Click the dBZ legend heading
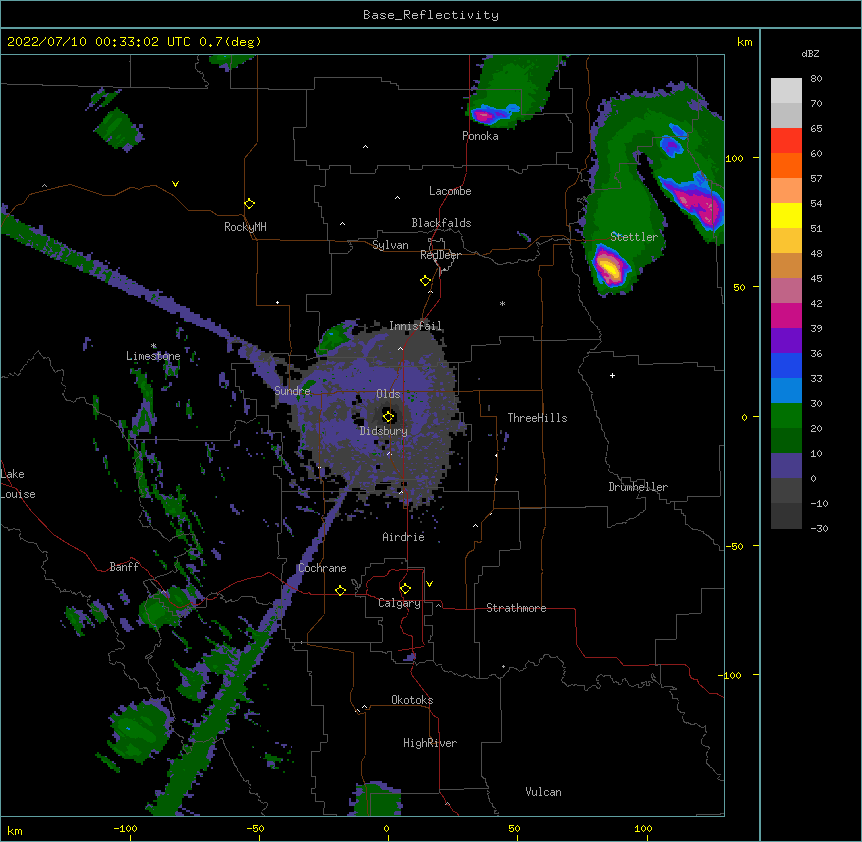Viewport: 862px width, 842px height. pos(810,53)
